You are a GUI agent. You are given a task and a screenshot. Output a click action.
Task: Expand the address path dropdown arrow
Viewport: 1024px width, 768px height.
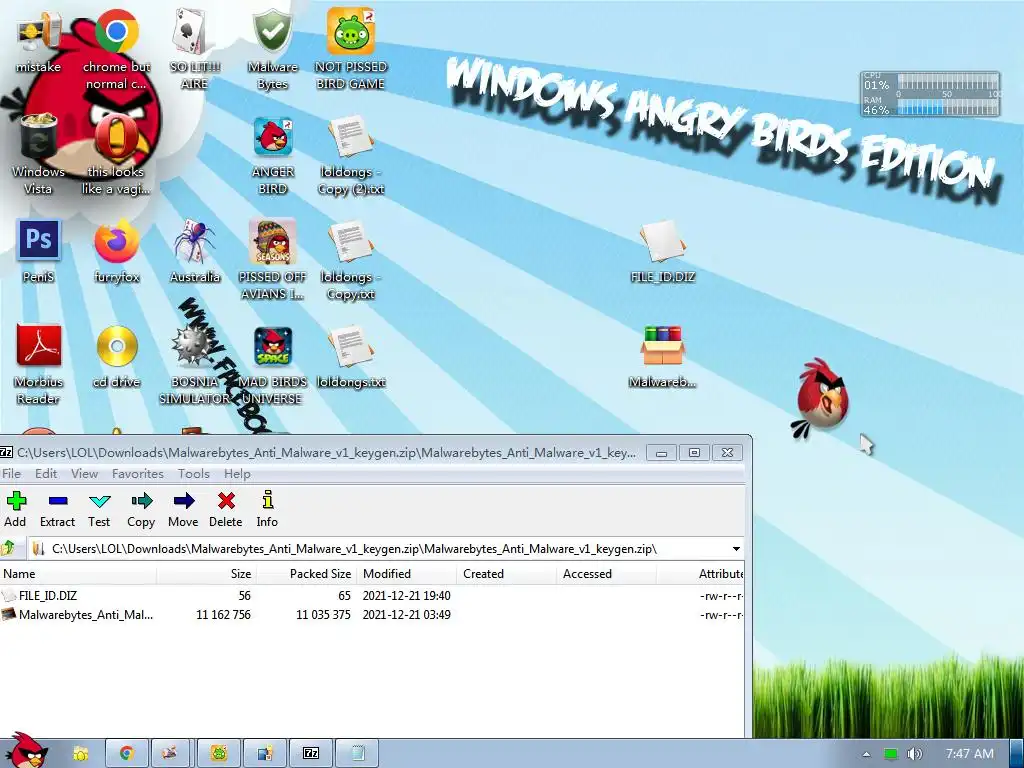tap(736, 549)
